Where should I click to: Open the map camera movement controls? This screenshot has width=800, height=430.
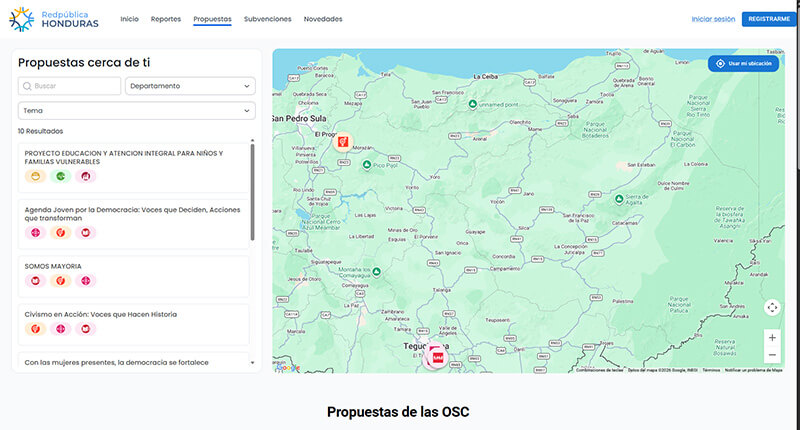[772, 308]
